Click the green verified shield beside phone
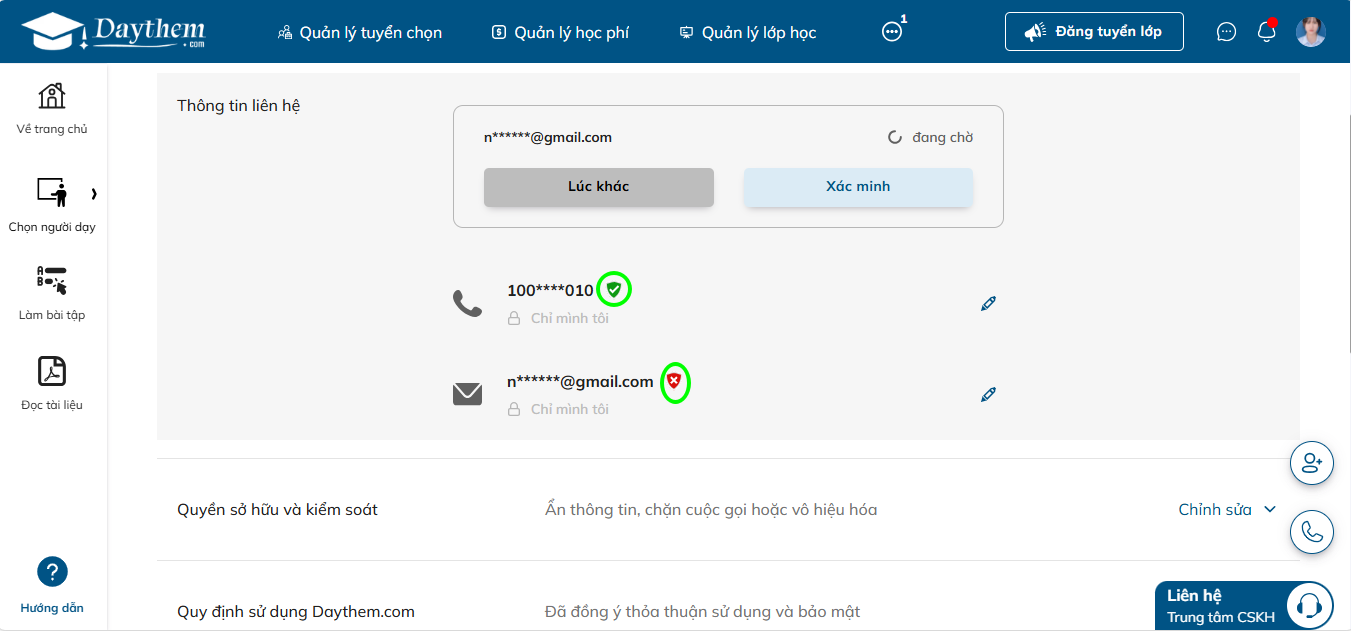 (x=615, y=290)
